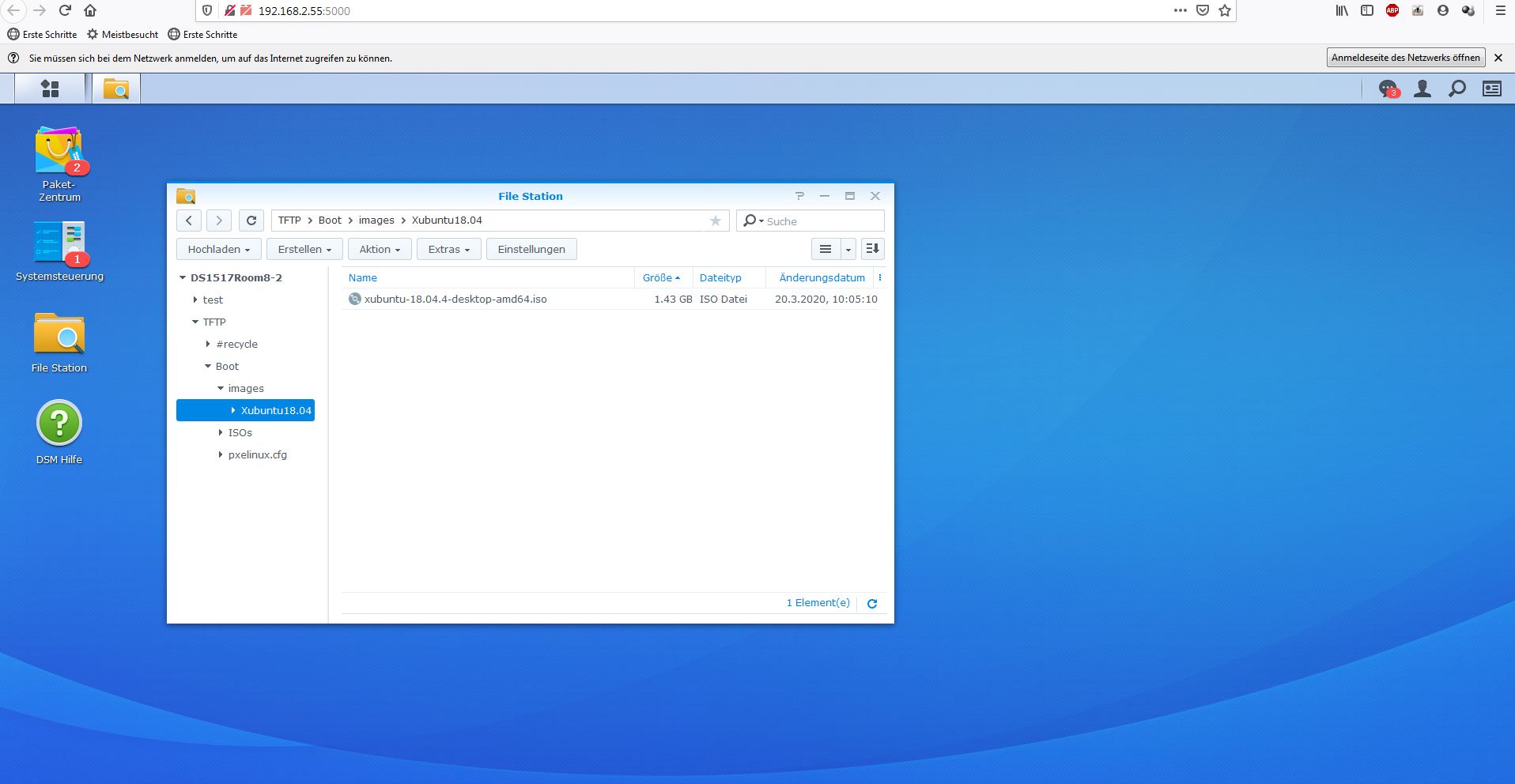This screenshot has width=1515, height=784.
Task: Open the Erstellen dropdown
Action: coord(304,249)
